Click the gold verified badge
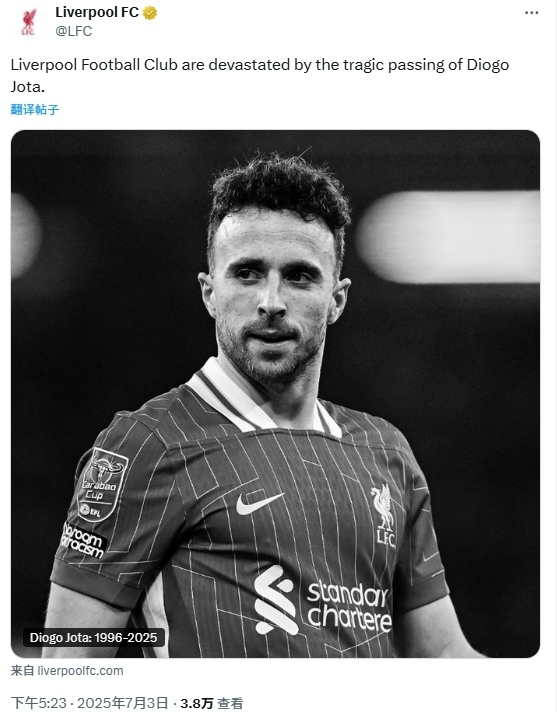The height and width of the screenshot is (712, 557). [x=150, y=13]
